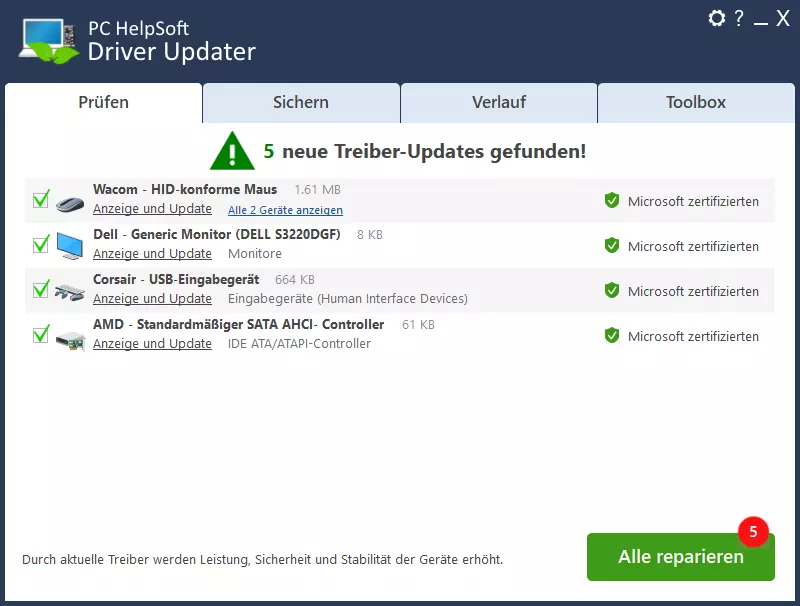800x606 pixels.
Task: Click the Monitore category label
Action: pos(255,254)
